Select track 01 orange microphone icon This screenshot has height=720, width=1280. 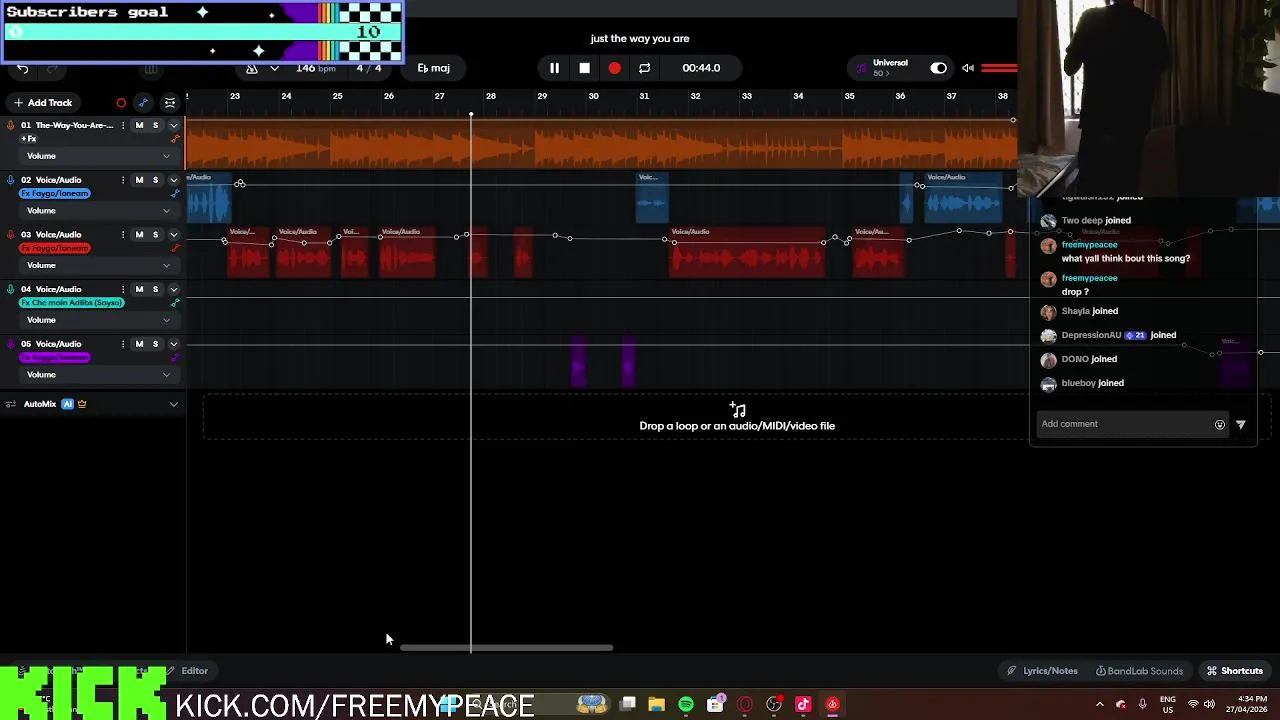coord(11,125)
